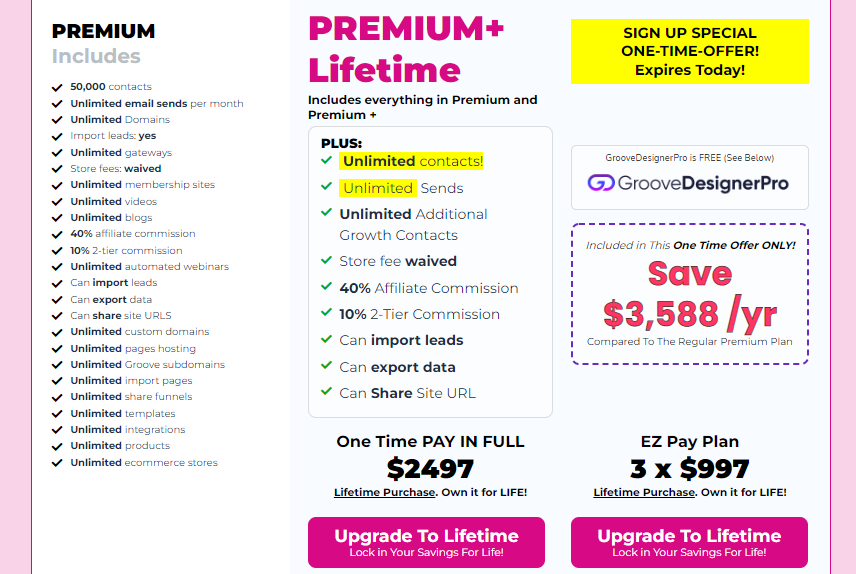This screenshot has height=574, width=856.
Task: Click checkmark beside Unlimited membership sites
Action: click(57, 185)
